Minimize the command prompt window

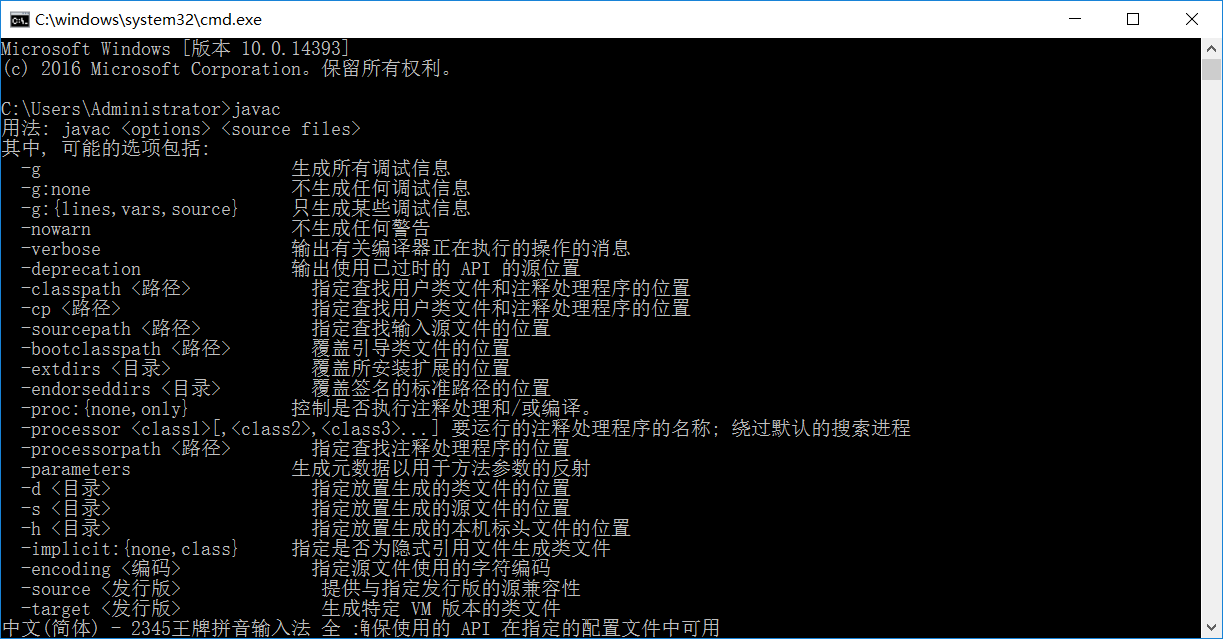[x=1074, y=19]
